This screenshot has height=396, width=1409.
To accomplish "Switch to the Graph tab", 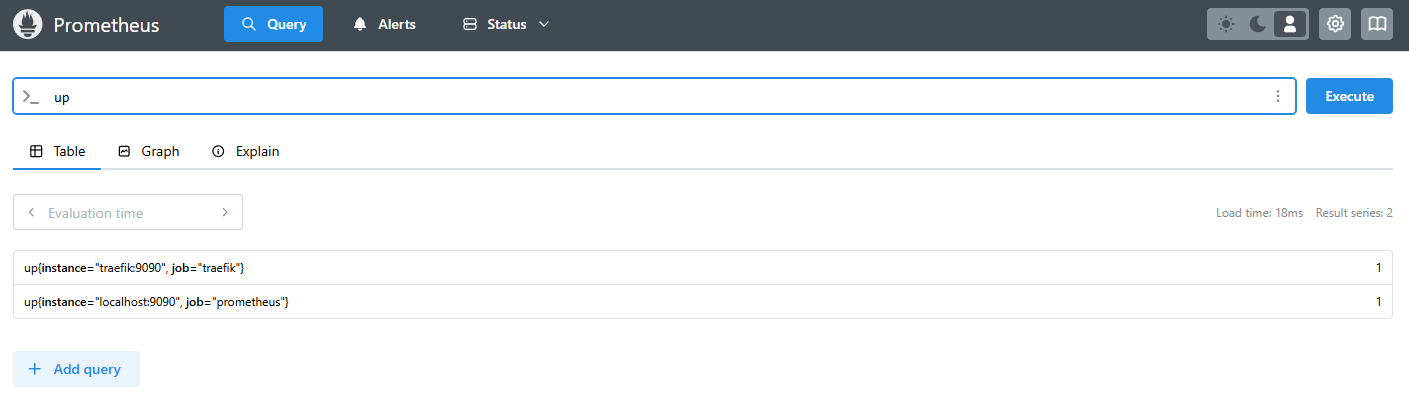I will (148, 152).
